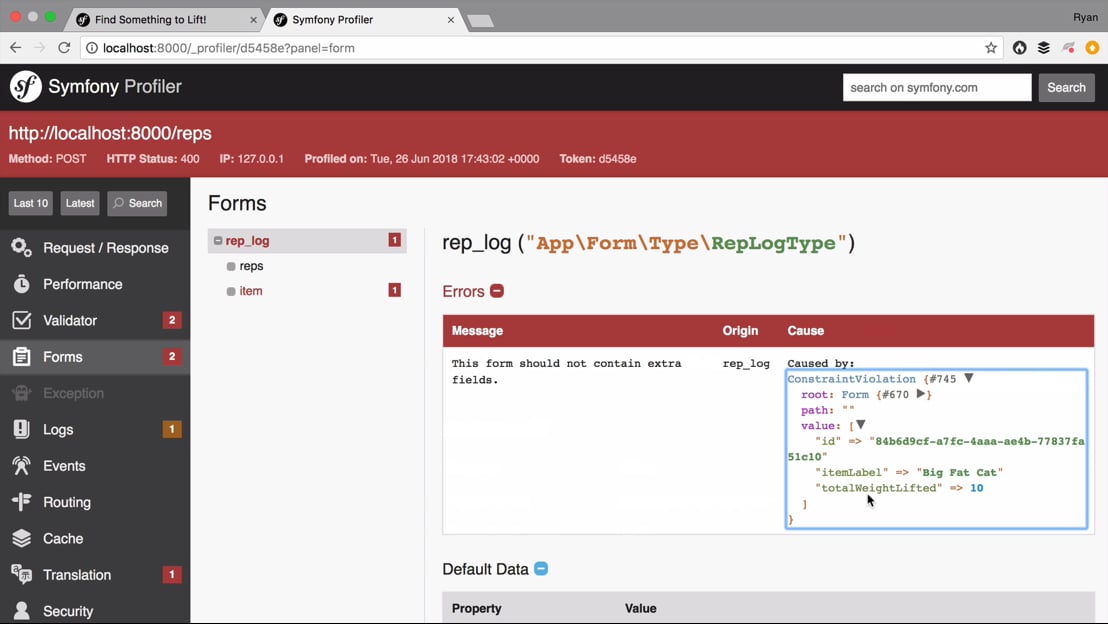This screenshot has height=624, width=1108.
Task: Collapse rep_log tree node toggle
Action: coord(218,241)
